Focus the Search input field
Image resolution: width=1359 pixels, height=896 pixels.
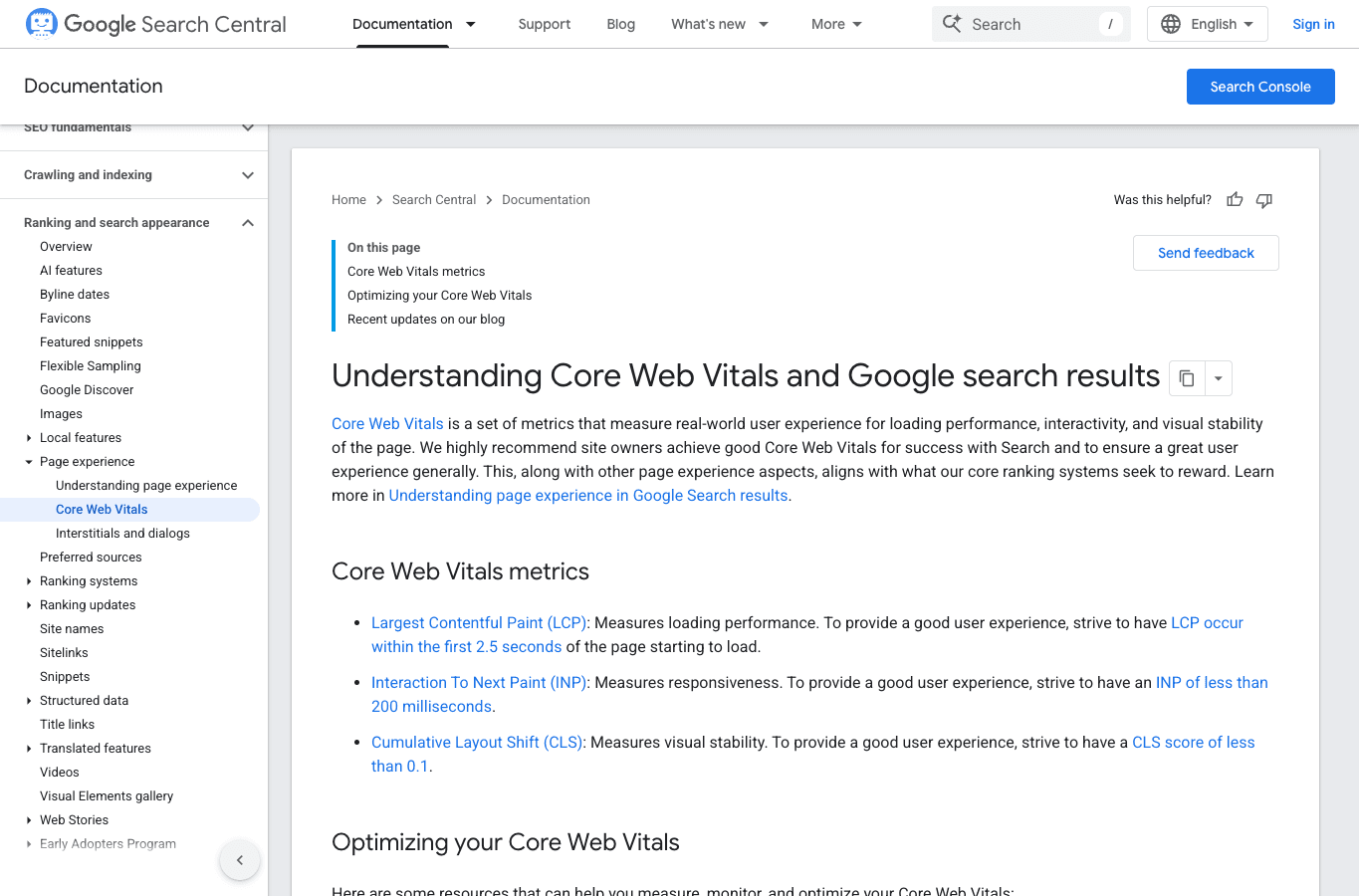tap(1031, 24)
